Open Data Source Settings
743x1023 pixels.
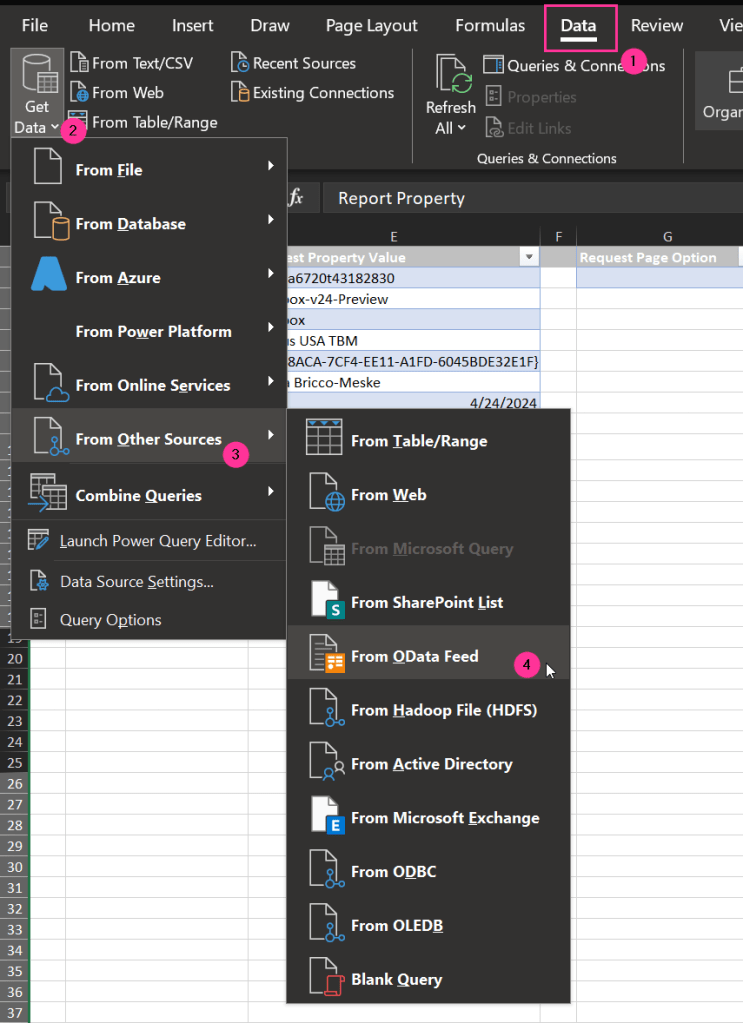136,581
